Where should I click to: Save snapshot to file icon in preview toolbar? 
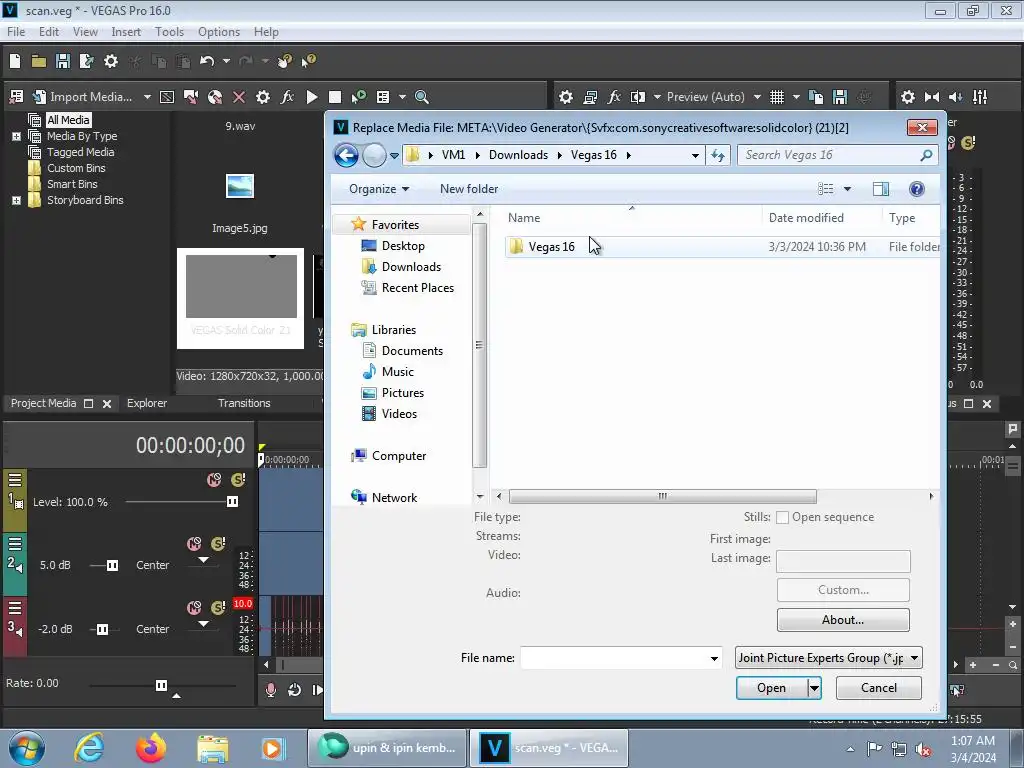tap(840, 97)
